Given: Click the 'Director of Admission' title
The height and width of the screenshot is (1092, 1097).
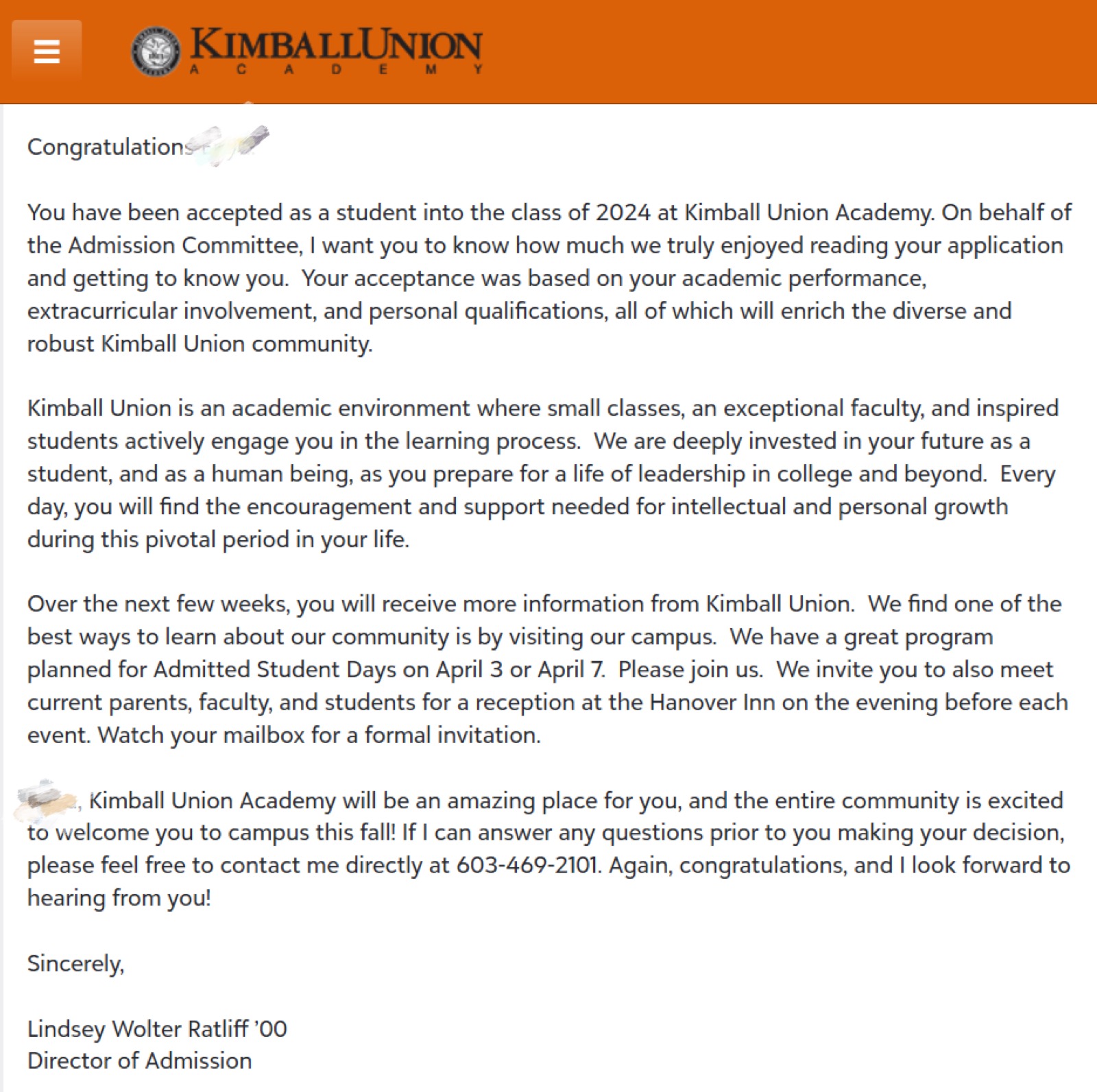Looking at the screenshot, I should point(139,1061).
